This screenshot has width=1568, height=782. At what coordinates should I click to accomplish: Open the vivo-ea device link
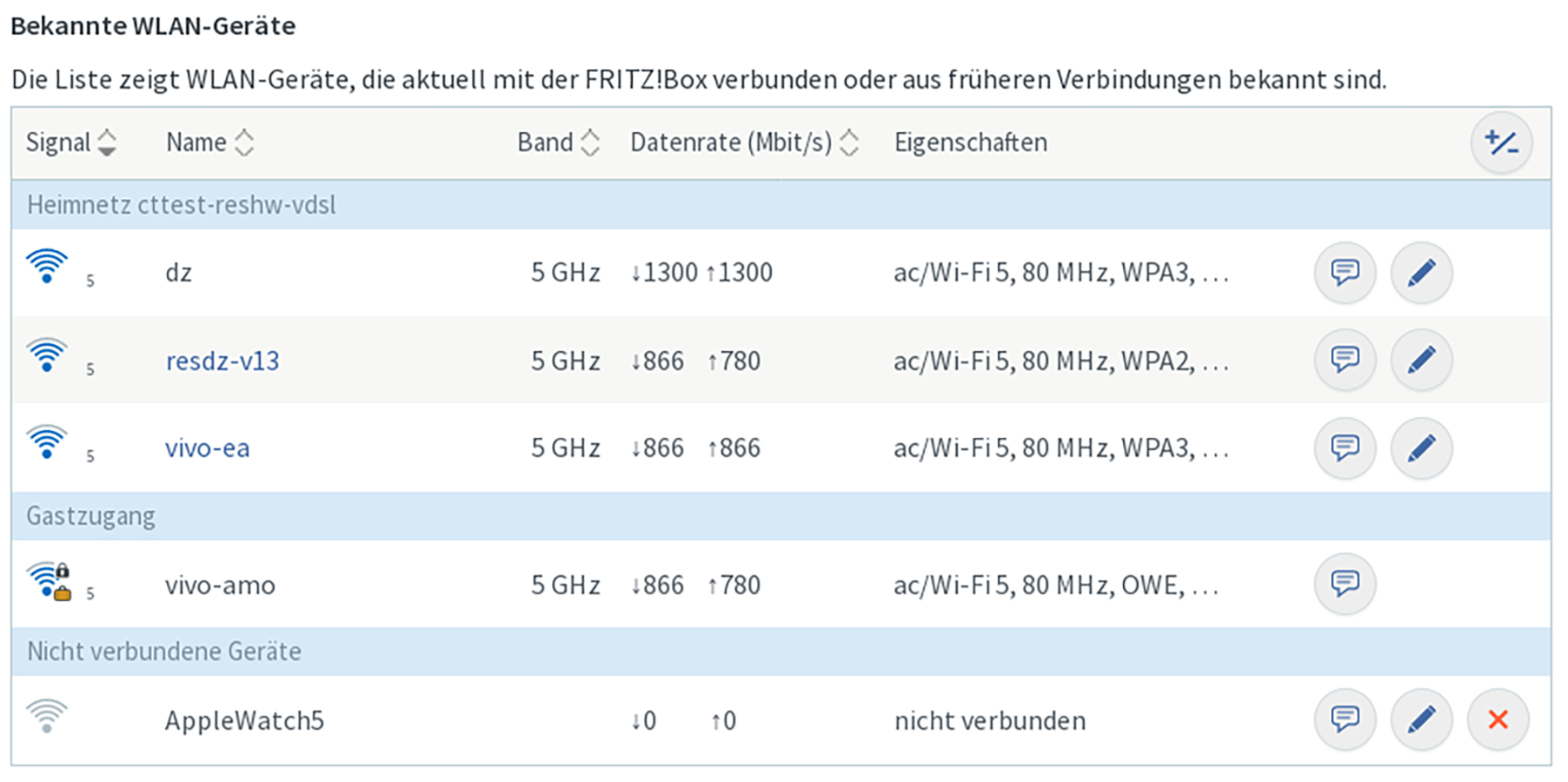[x=207, y=448]
